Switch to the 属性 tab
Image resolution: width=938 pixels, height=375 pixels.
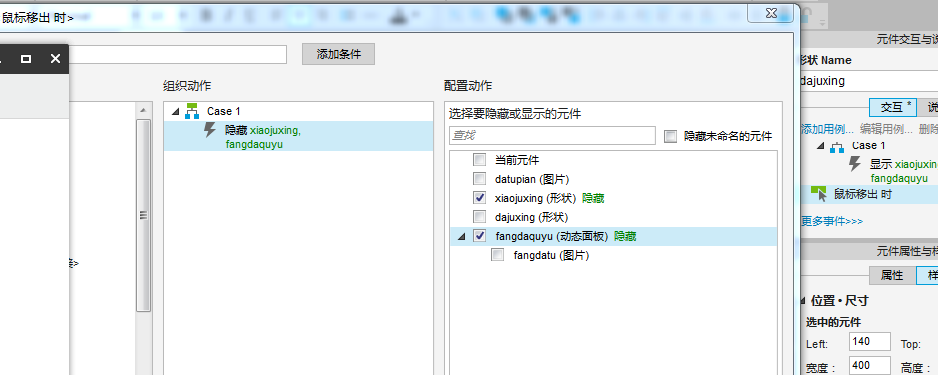coord(892,275)
